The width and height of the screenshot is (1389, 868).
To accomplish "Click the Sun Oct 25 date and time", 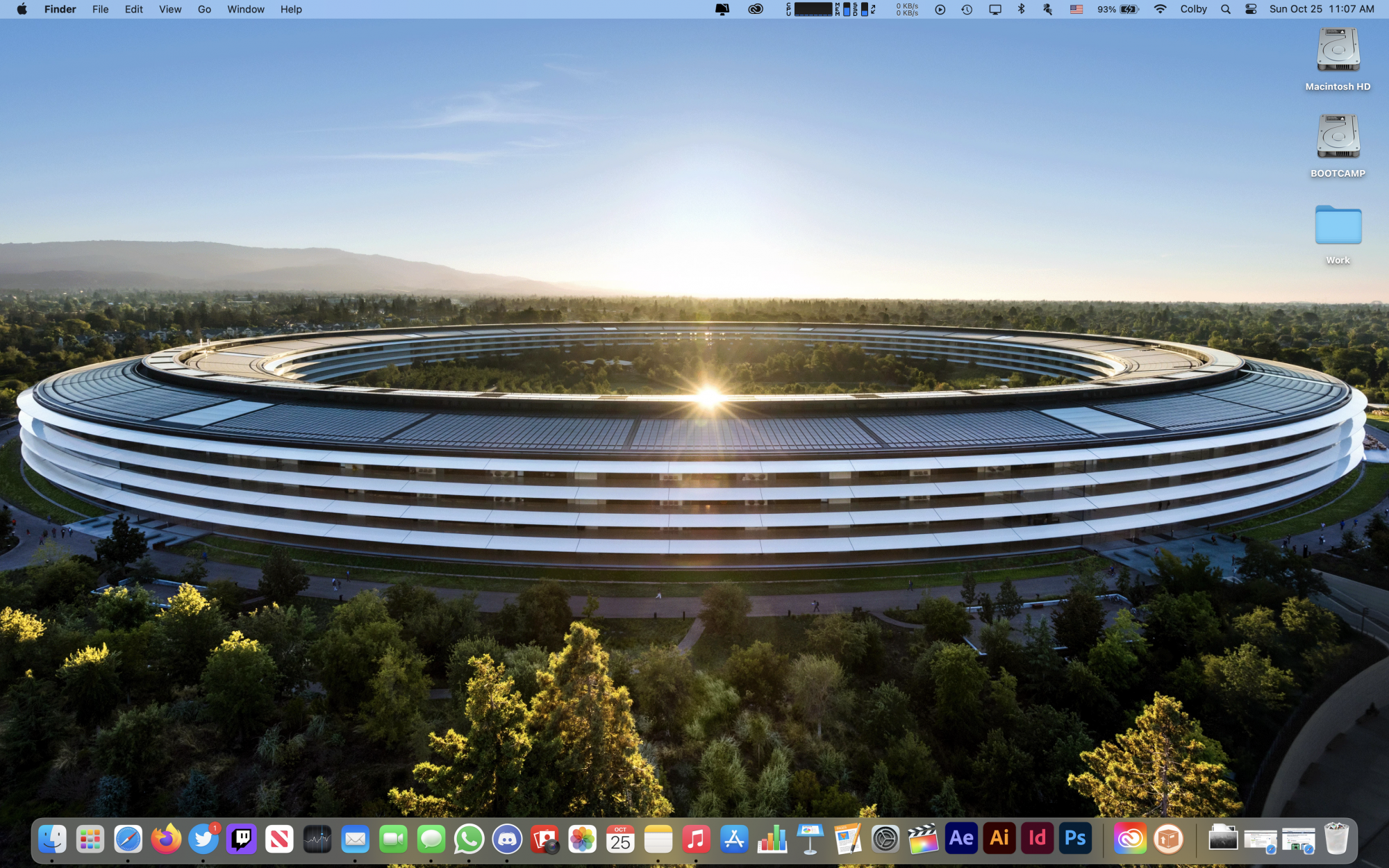I will 1321,9.
